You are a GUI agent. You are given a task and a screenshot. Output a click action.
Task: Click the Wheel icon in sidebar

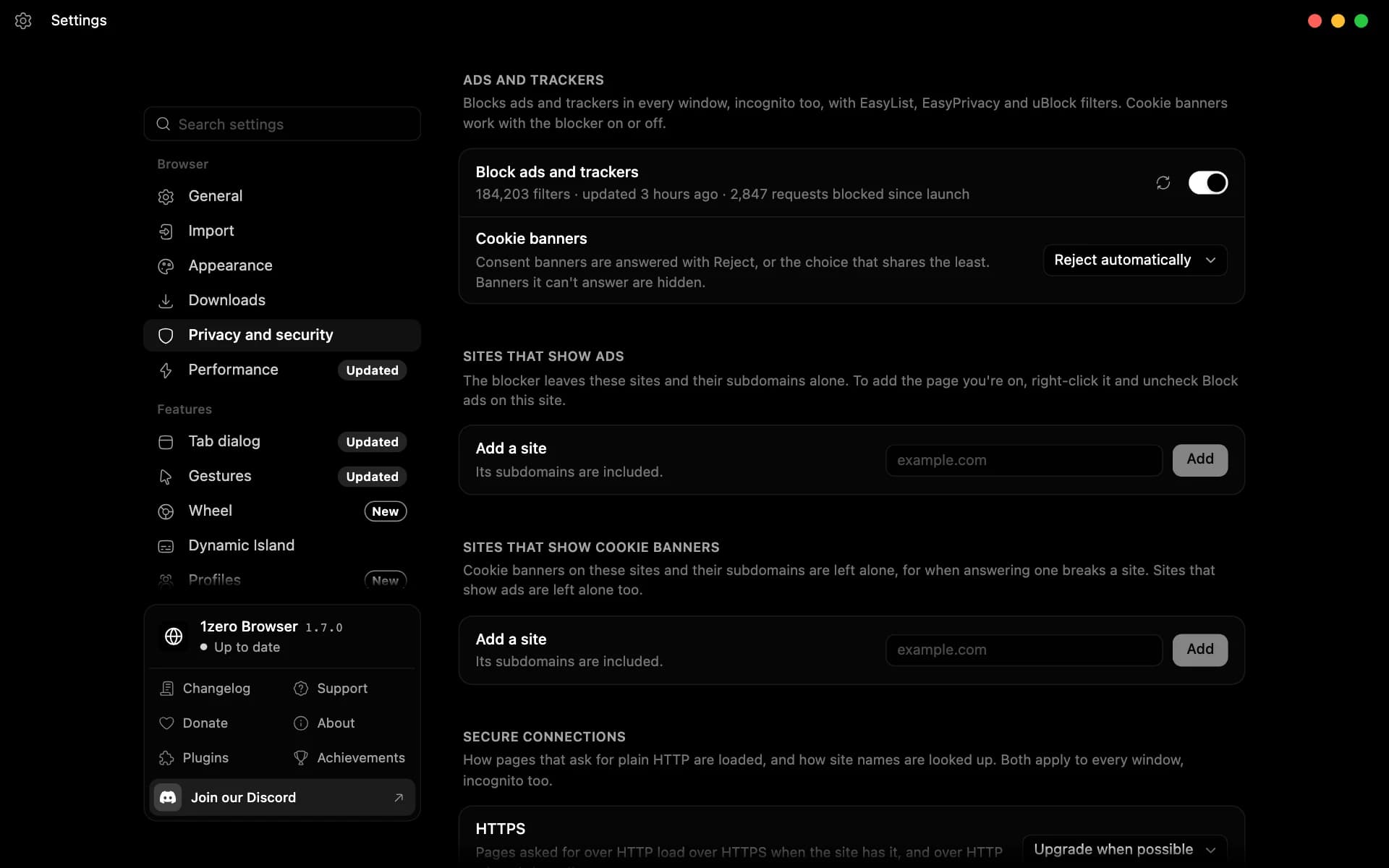point(166,511)
